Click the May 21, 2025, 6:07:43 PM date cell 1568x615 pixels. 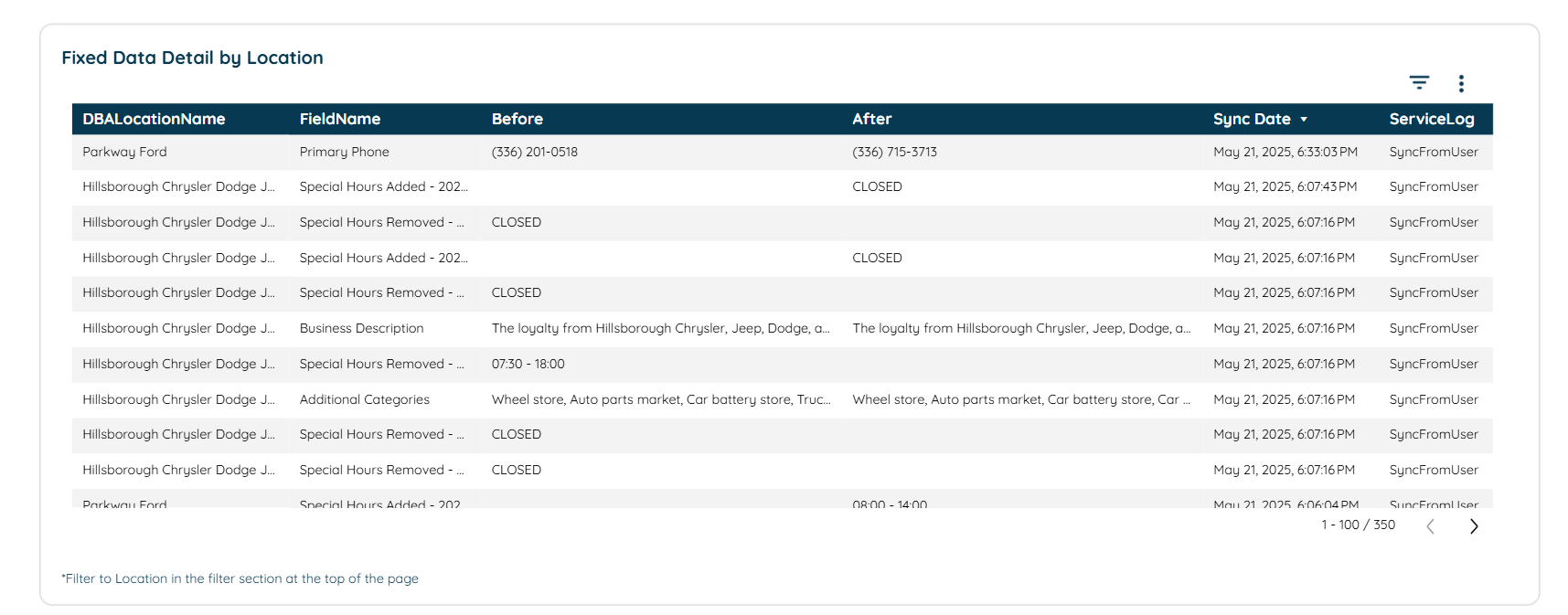pyautogui.click(x=1285, y=187)
